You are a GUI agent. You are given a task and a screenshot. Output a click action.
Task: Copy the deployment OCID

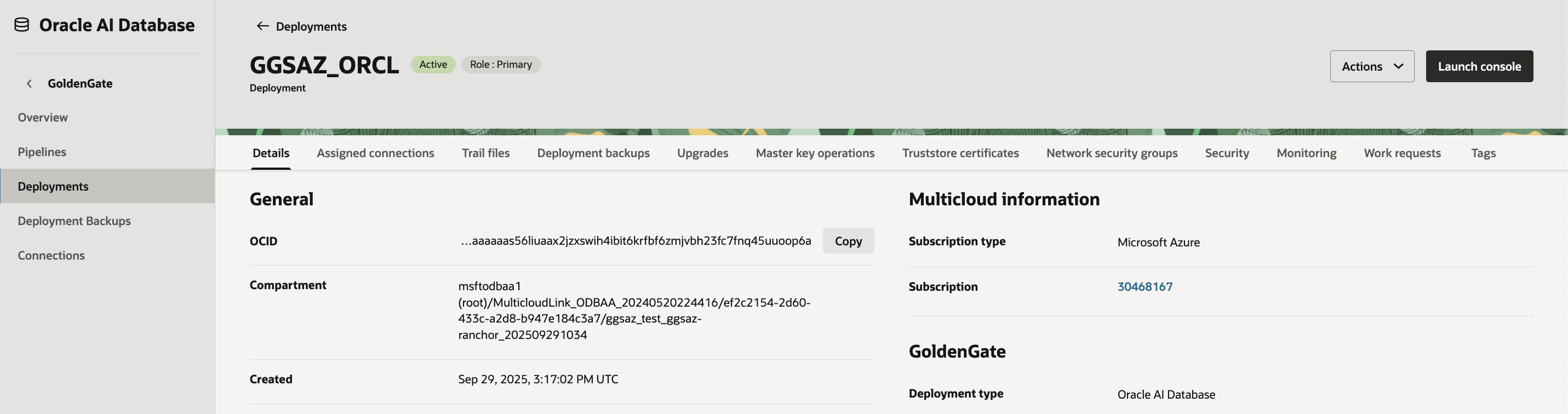[x=848, y=241]
